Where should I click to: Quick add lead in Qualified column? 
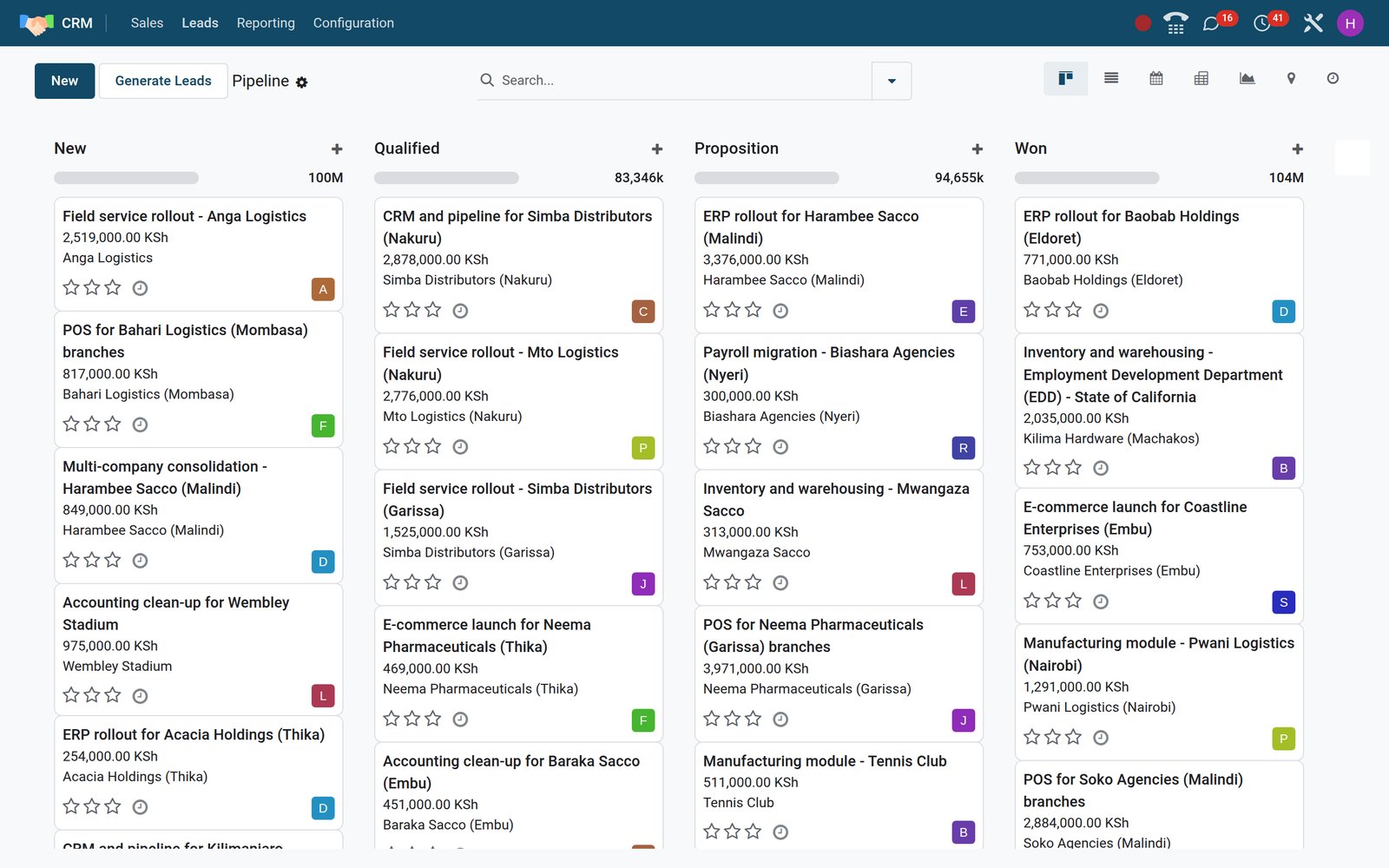(657, 149)
